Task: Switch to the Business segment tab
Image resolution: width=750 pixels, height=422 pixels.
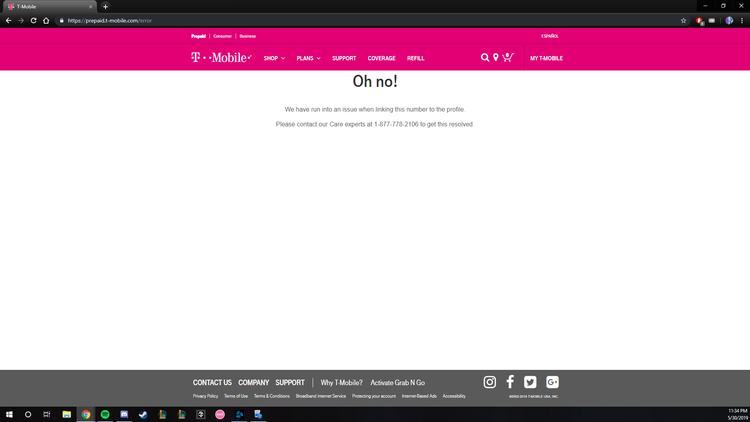Action: (247, 36)
